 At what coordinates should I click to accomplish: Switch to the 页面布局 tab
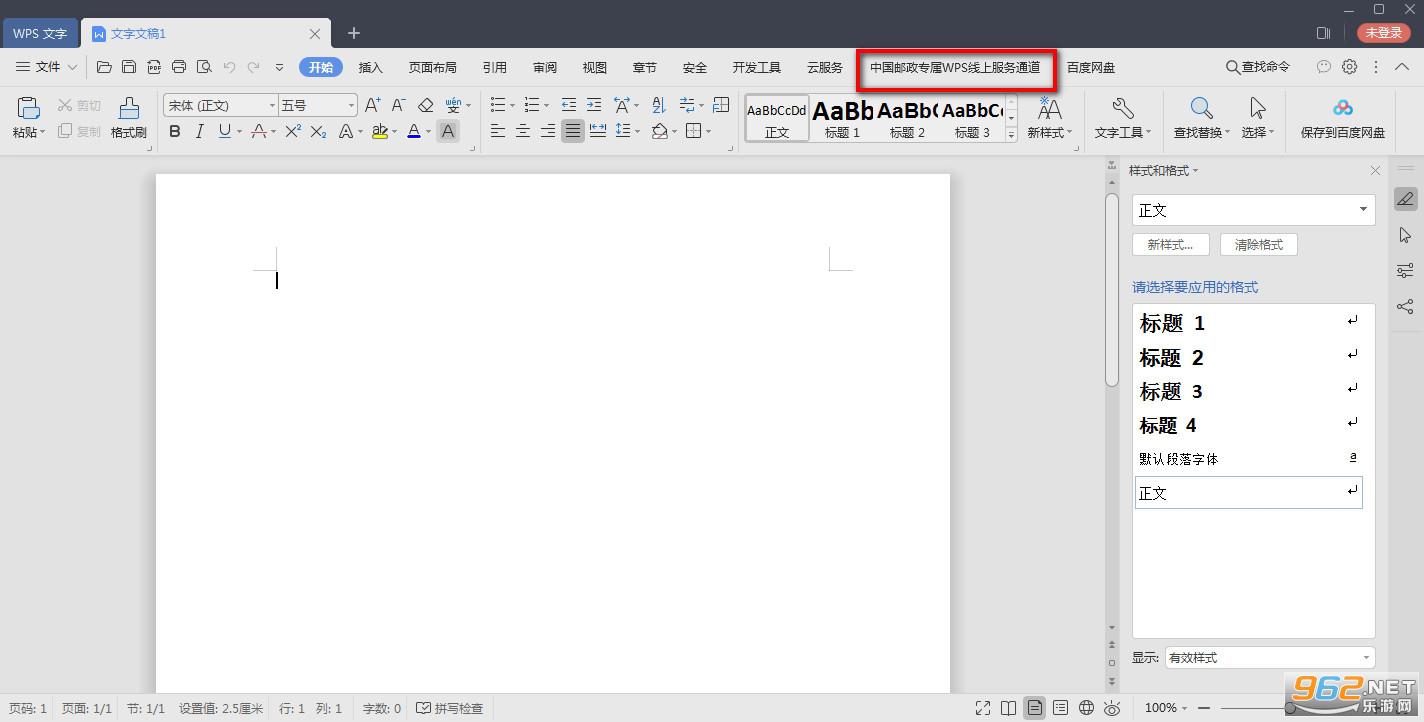pos(432,67)
